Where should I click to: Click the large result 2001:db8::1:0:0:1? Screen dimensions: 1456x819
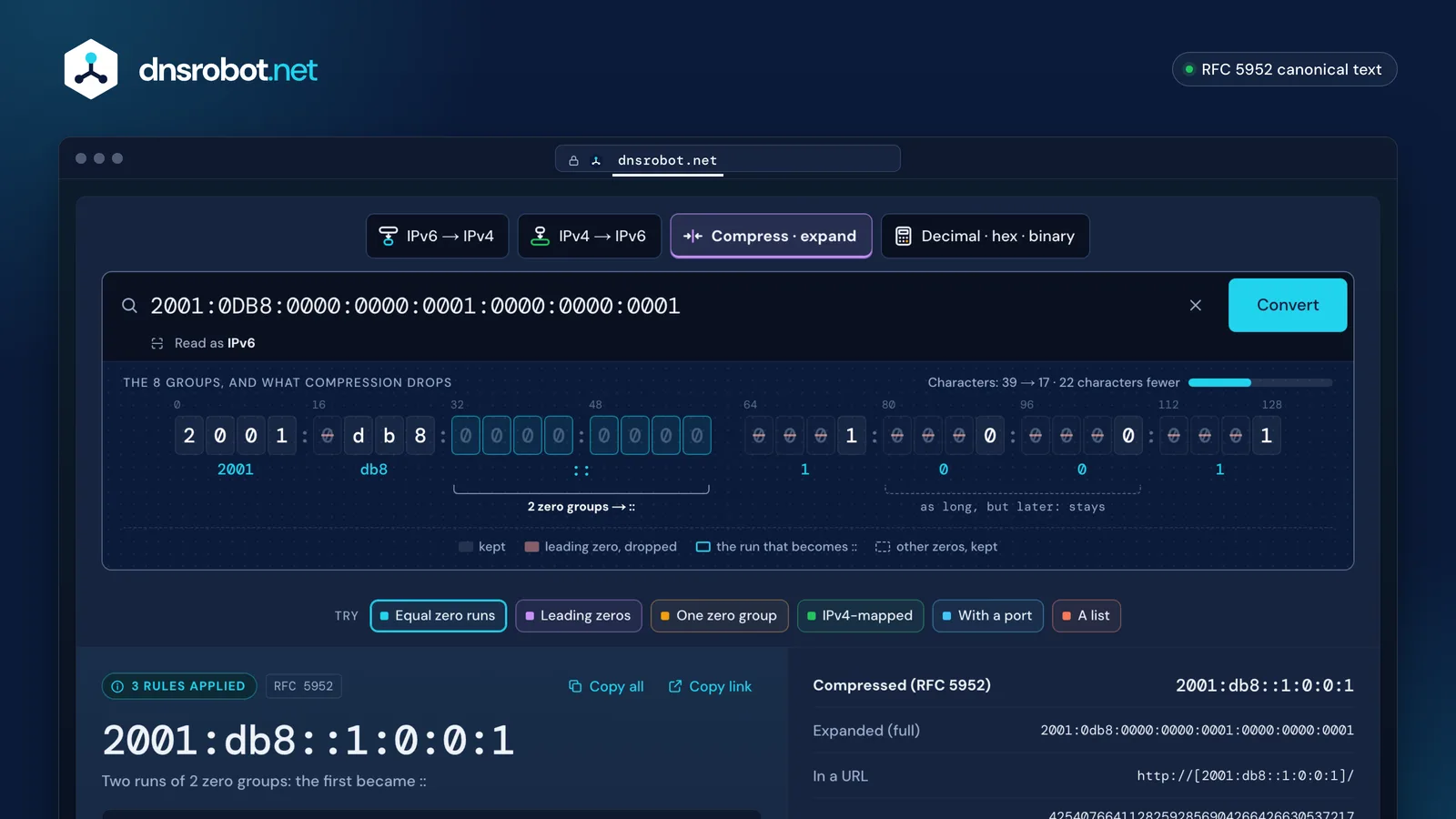tap(308, 741)
